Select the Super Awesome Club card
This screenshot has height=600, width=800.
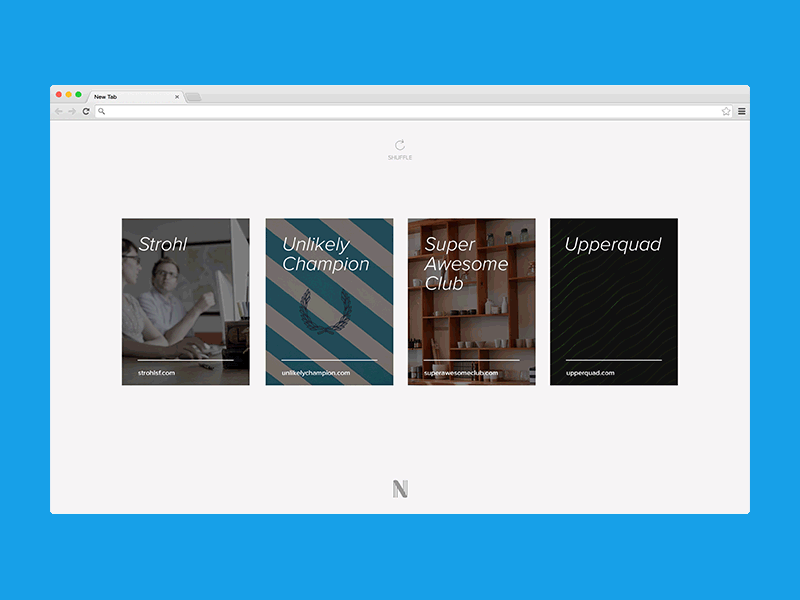[470, 300]
